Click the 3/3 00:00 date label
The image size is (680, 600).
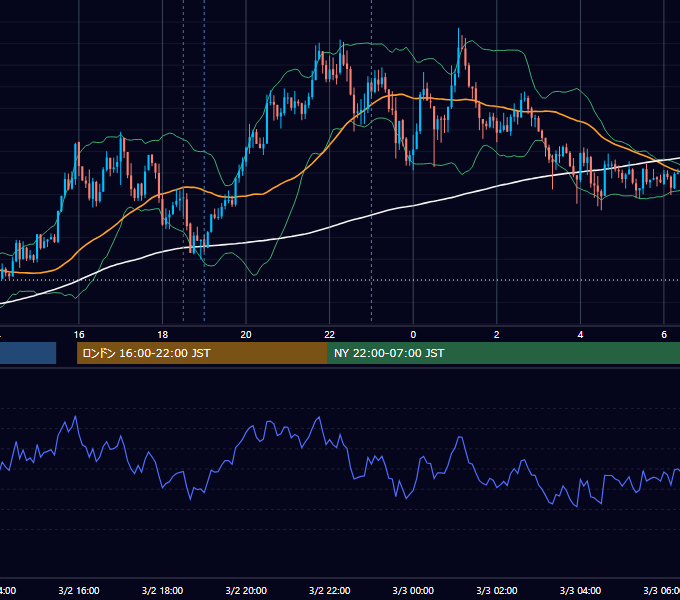coord(413,590)
